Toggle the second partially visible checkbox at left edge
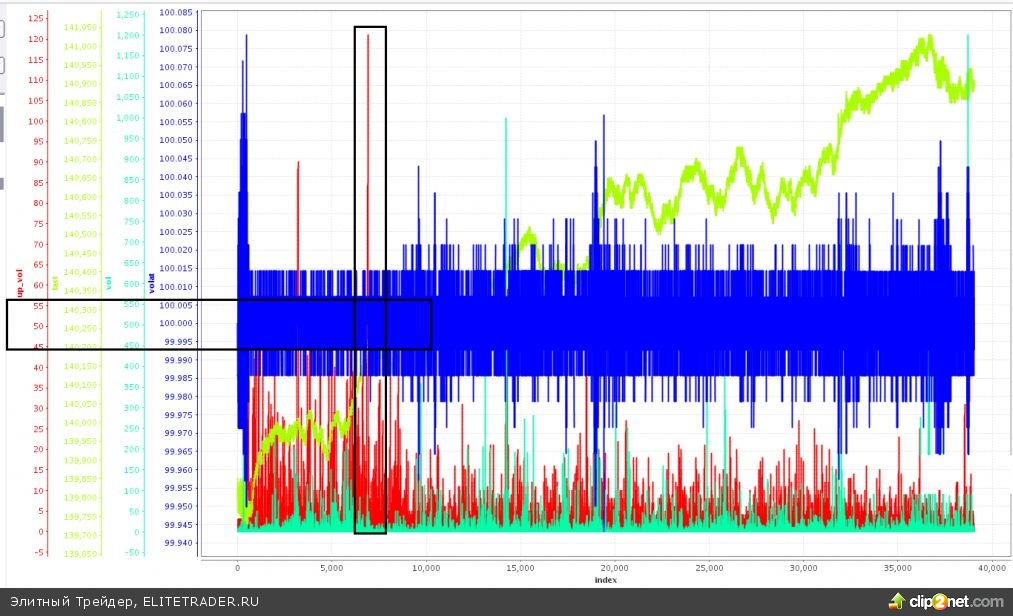 coord(2,65)
